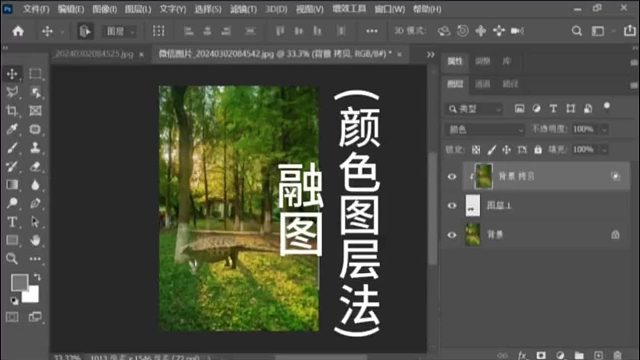
Task: Select the Rectangle shape tool
Action: pyautogui.click(x=12, y=240)
